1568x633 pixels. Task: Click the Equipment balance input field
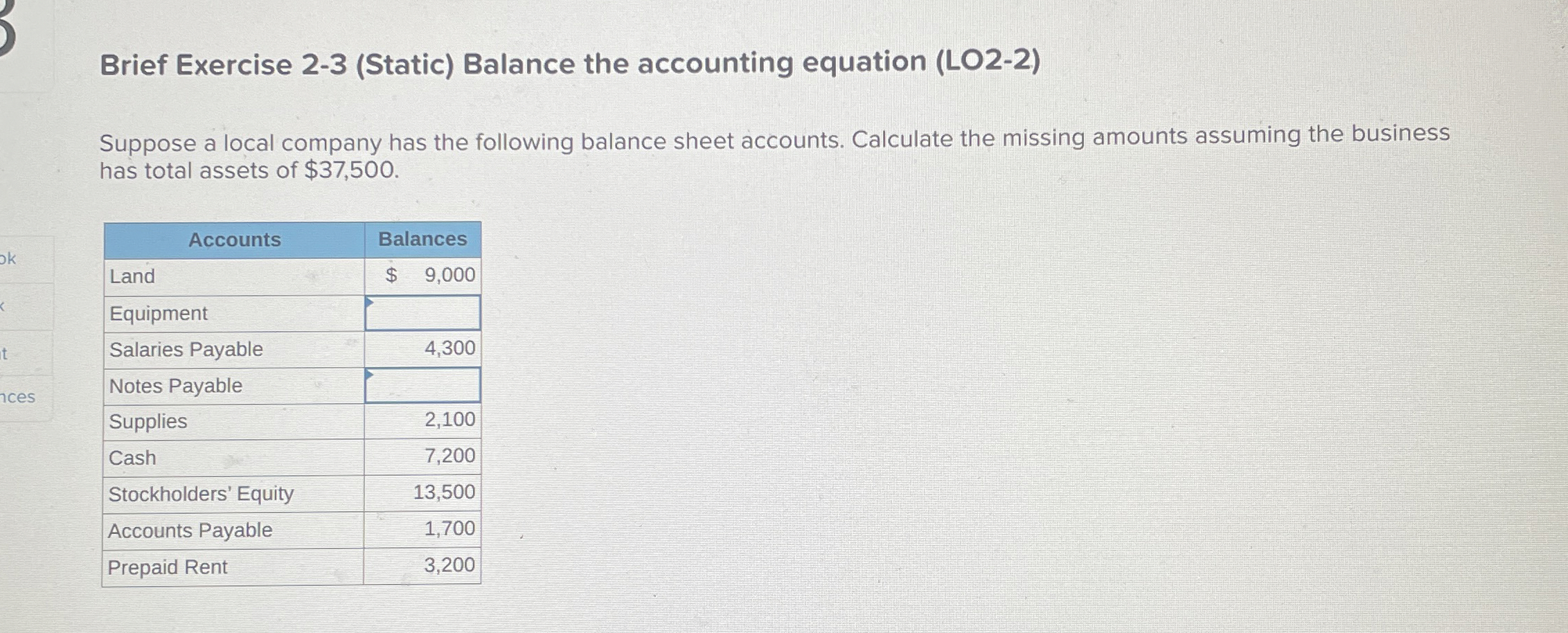coord(422,312)
